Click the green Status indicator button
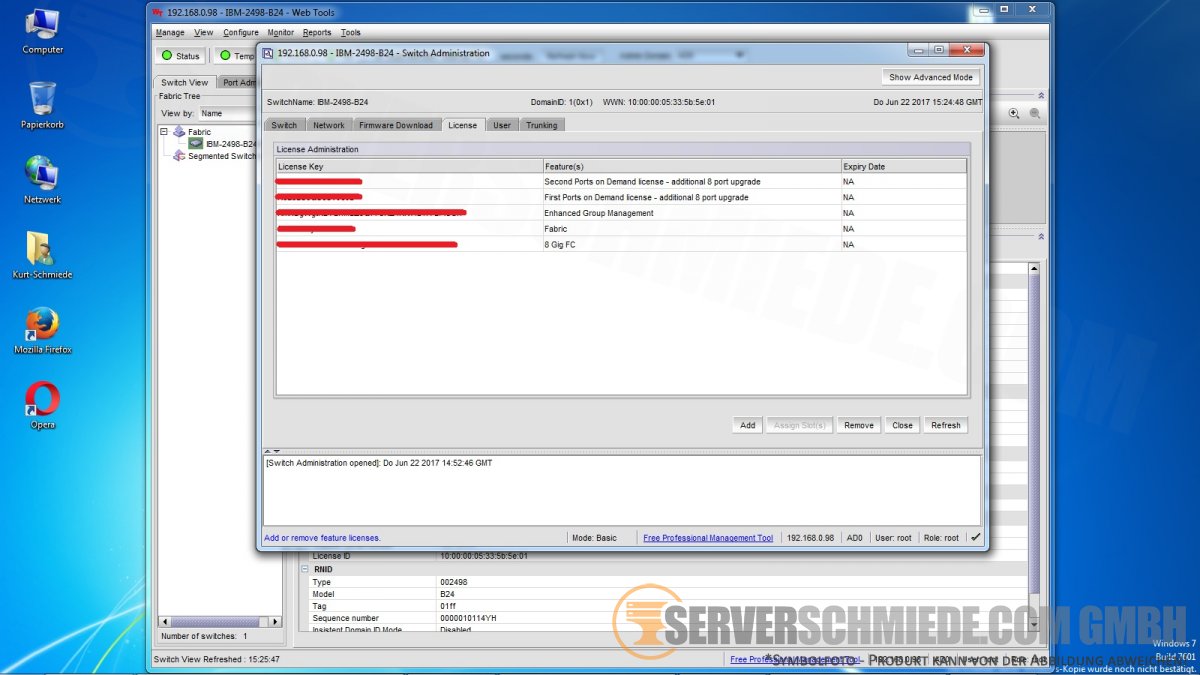 181,56
